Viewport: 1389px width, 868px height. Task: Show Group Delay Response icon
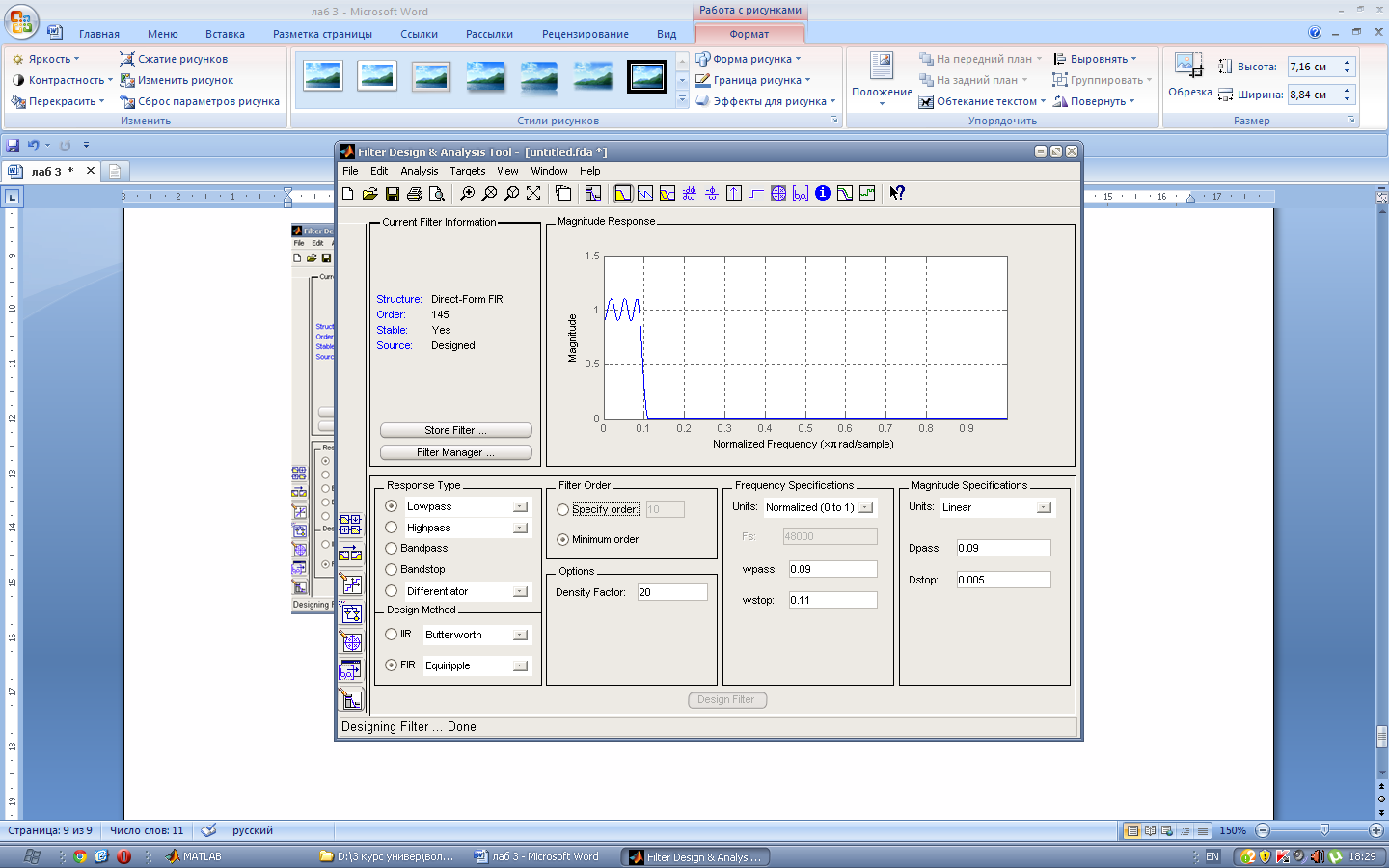690,193
